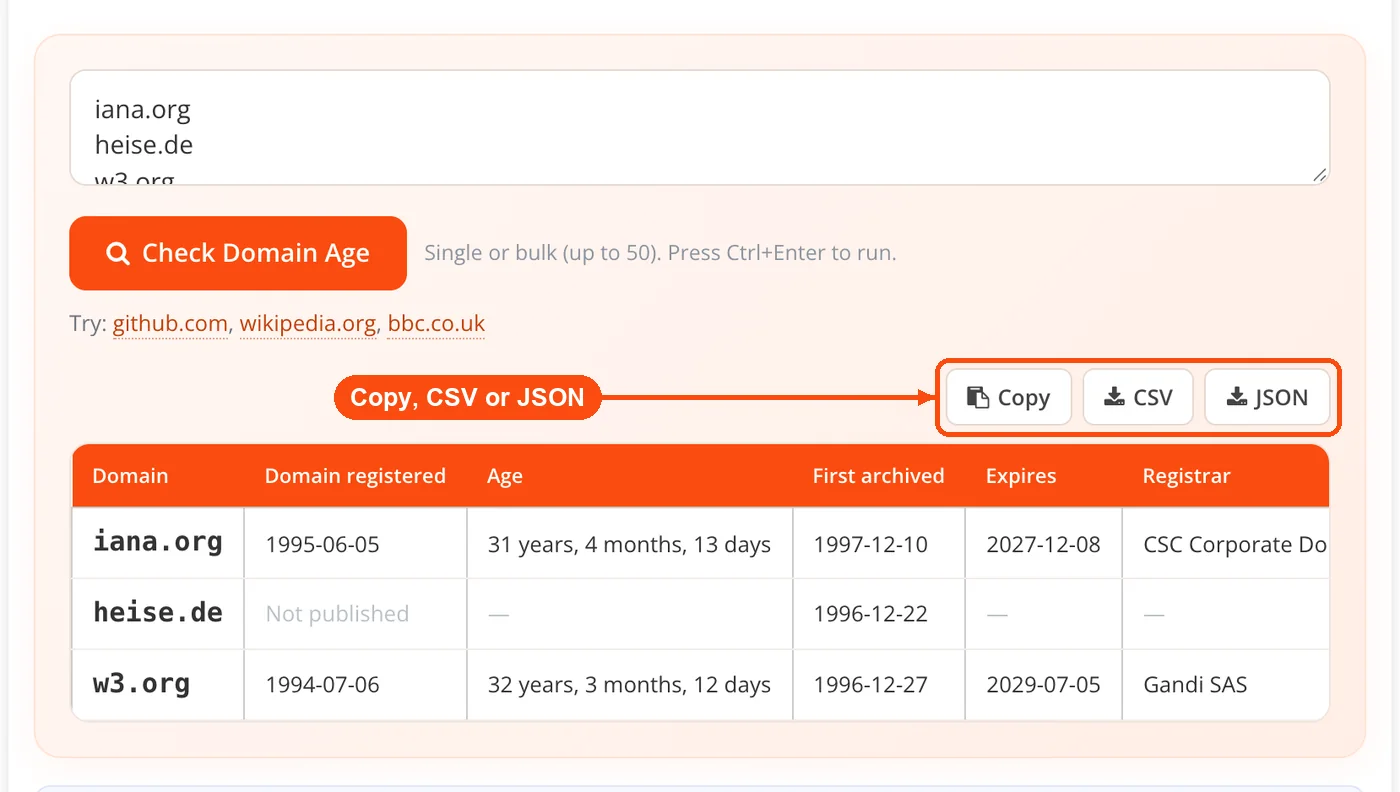
Task: Click the textarea resize handle corner
Action: (1319, 174)
